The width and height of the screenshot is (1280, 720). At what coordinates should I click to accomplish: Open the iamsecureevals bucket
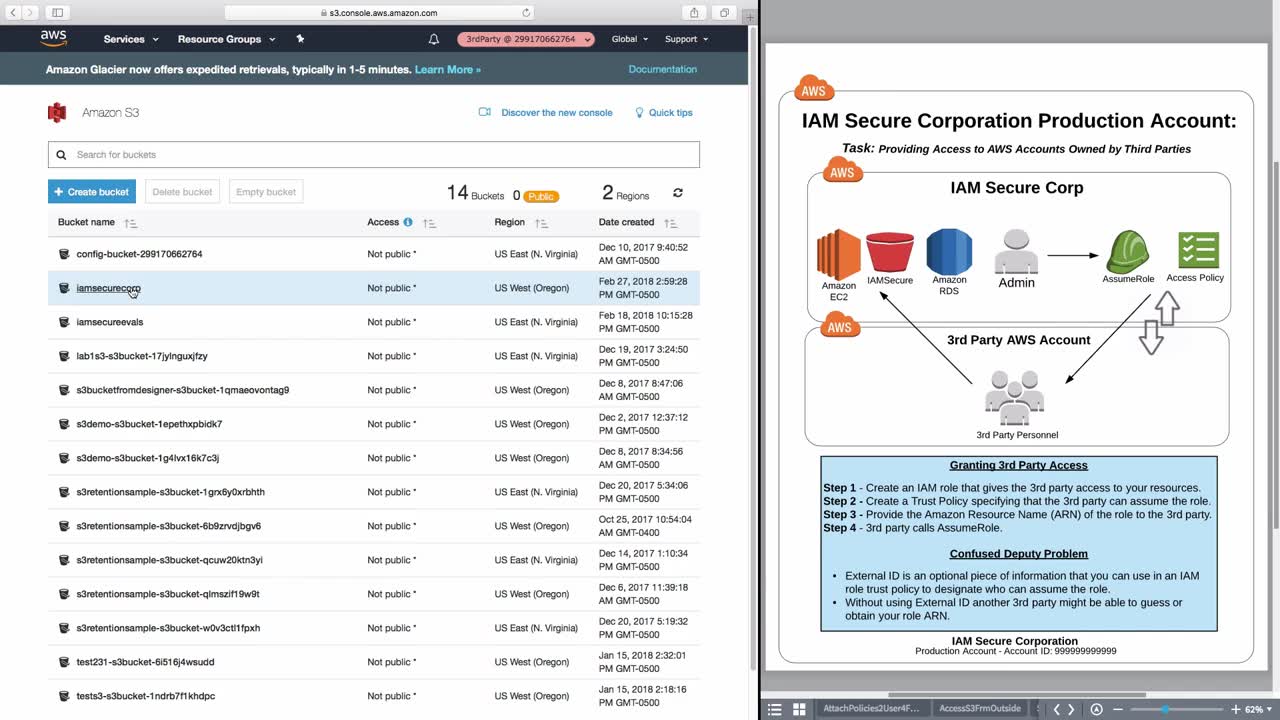tap(110, 322)
